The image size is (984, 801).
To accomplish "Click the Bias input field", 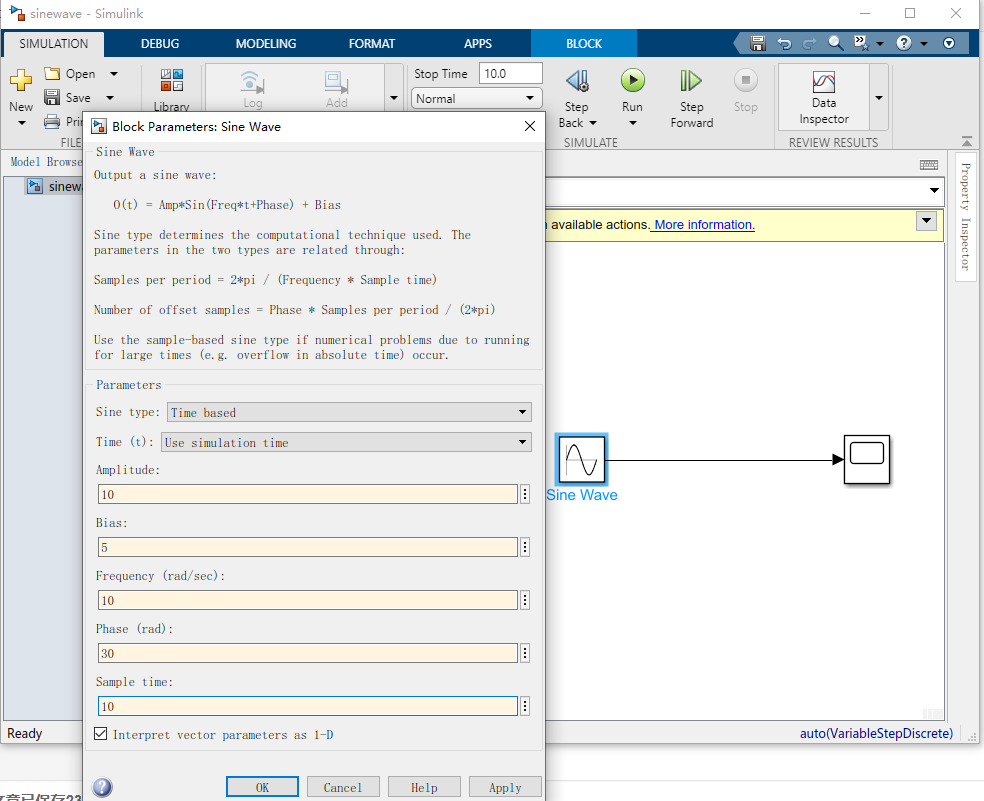I will [308, 547].
